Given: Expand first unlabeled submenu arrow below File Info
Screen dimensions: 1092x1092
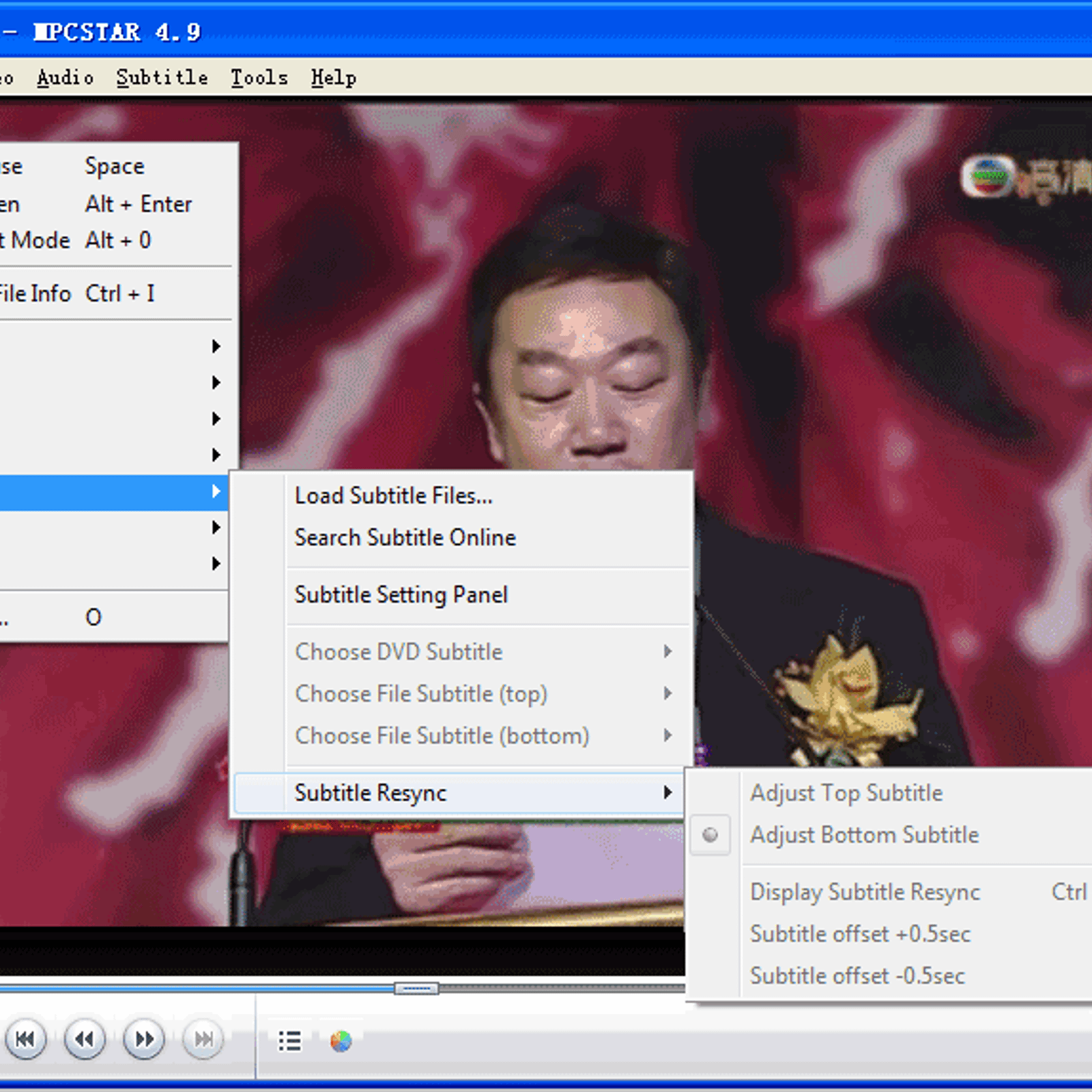Looking at the screenshot, I should pyautogui.click(x=216, y=347).
